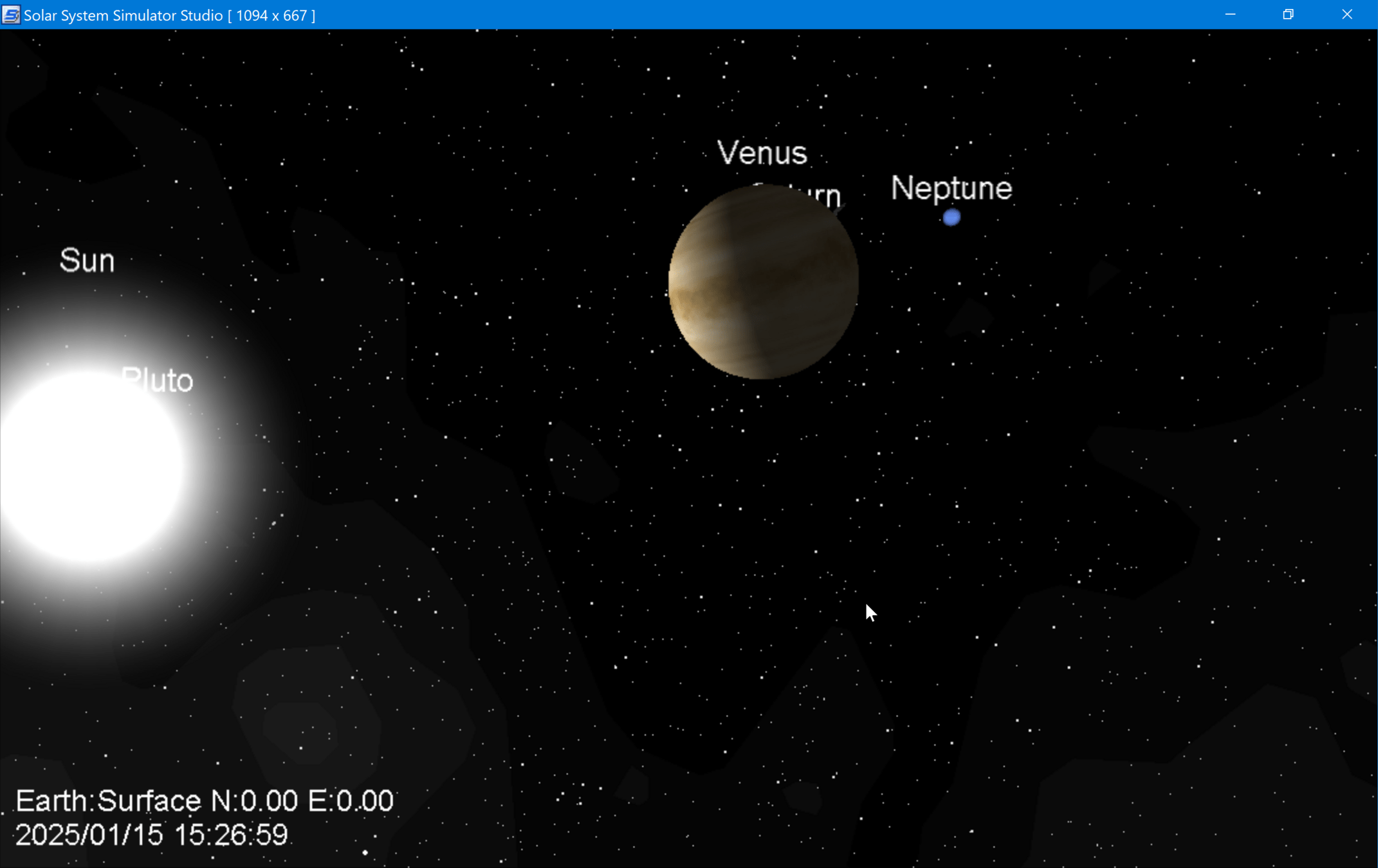Click the Earth:Surface observer location text
Image resolution: width=1378 pixels, height=868 pixels.
(x=108, y=801)
